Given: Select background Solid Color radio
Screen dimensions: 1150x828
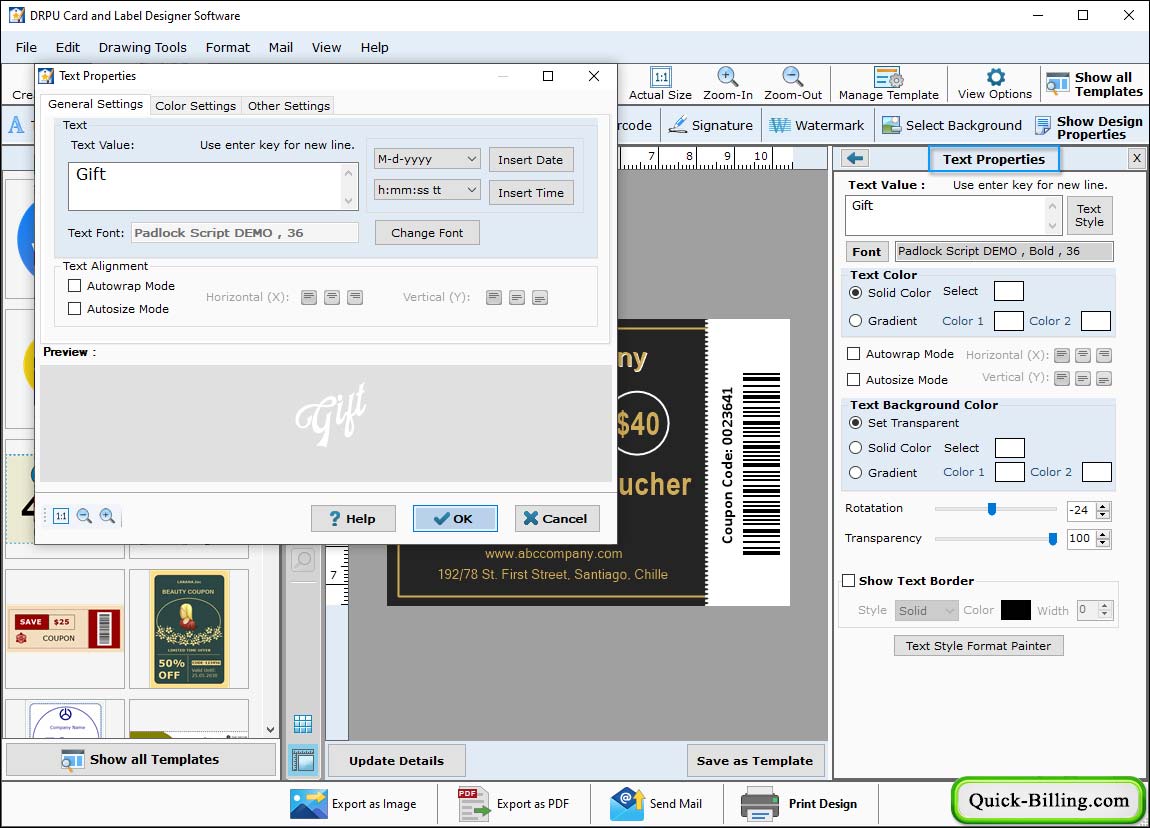Looking at the screenshot, I should pos(855,447).
